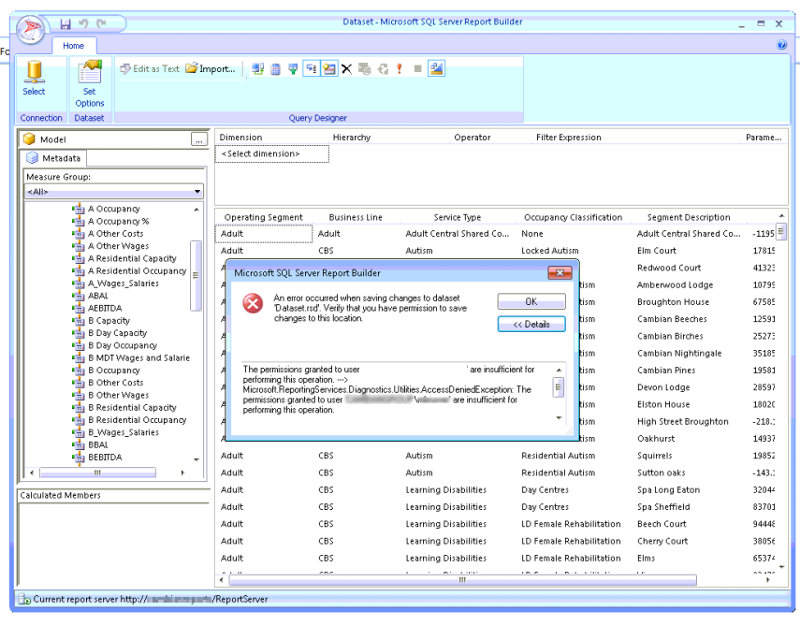Select the A Occupancy measure
Viewport: 800px width, 619px height.
[114, 209]
